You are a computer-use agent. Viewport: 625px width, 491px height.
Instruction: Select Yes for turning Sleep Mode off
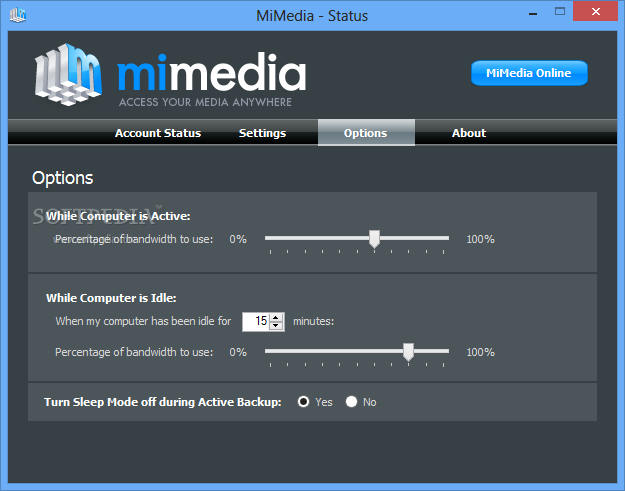point(303,402)
